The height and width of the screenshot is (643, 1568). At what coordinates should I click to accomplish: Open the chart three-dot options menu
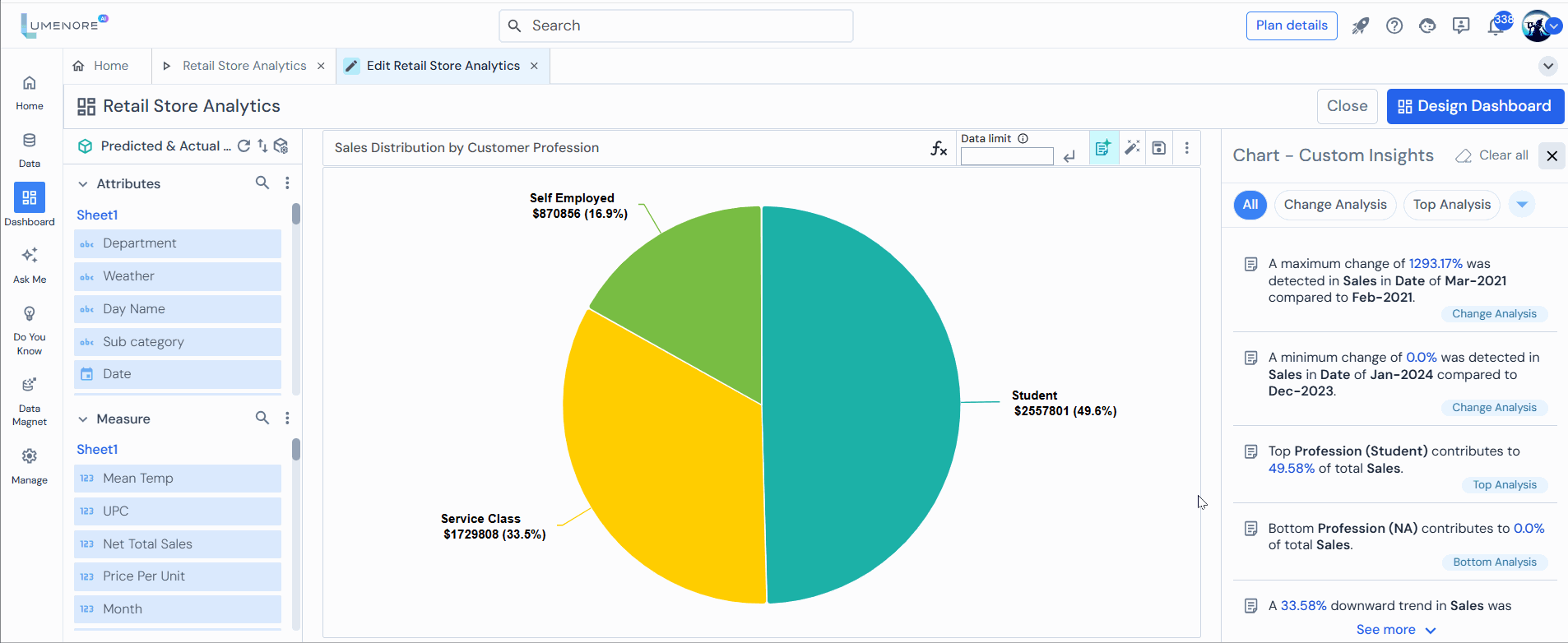click(x=1186, y=148)
